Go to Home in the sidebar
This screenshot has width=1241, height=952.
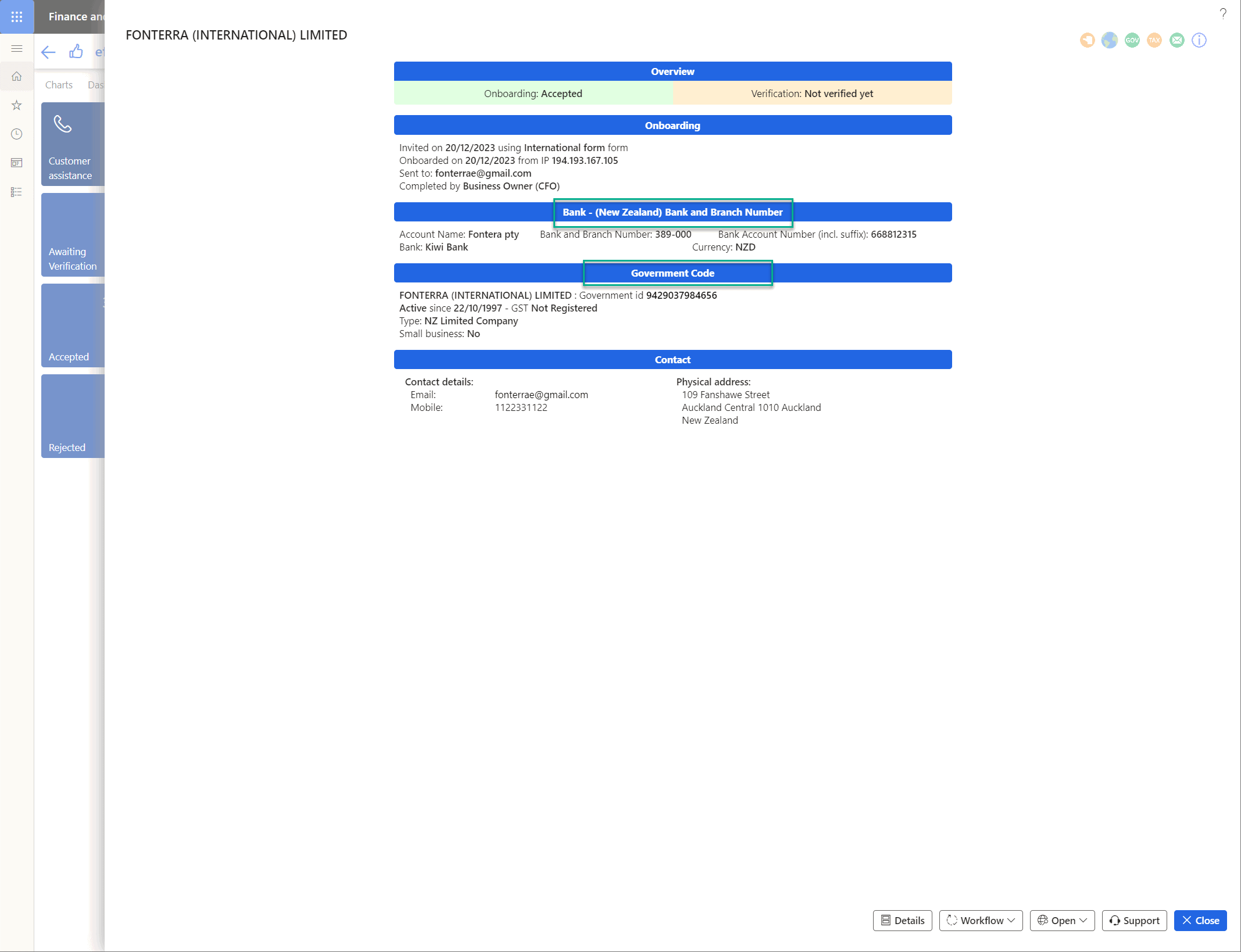coord(17,77)
